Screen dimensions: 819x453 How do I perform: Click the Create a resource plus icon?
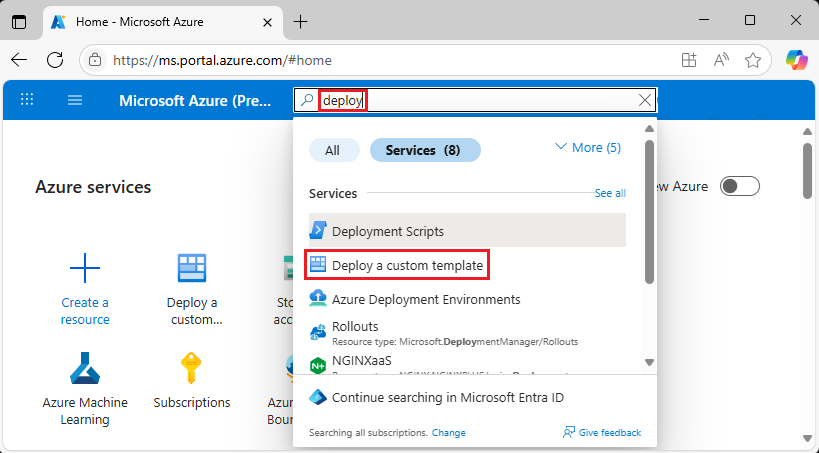click(85, 268)
